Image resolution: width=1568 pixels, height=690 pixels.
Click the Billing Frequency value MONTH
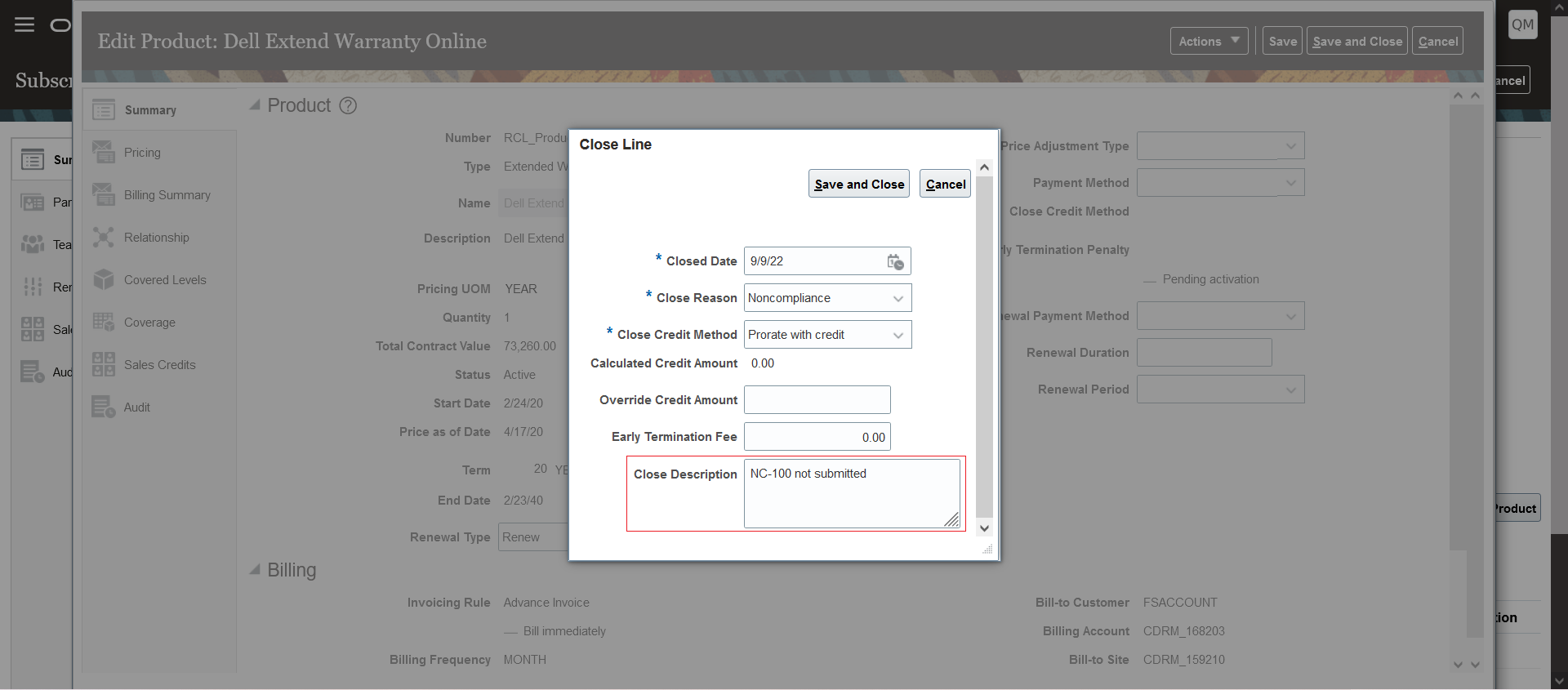point(525,660)
